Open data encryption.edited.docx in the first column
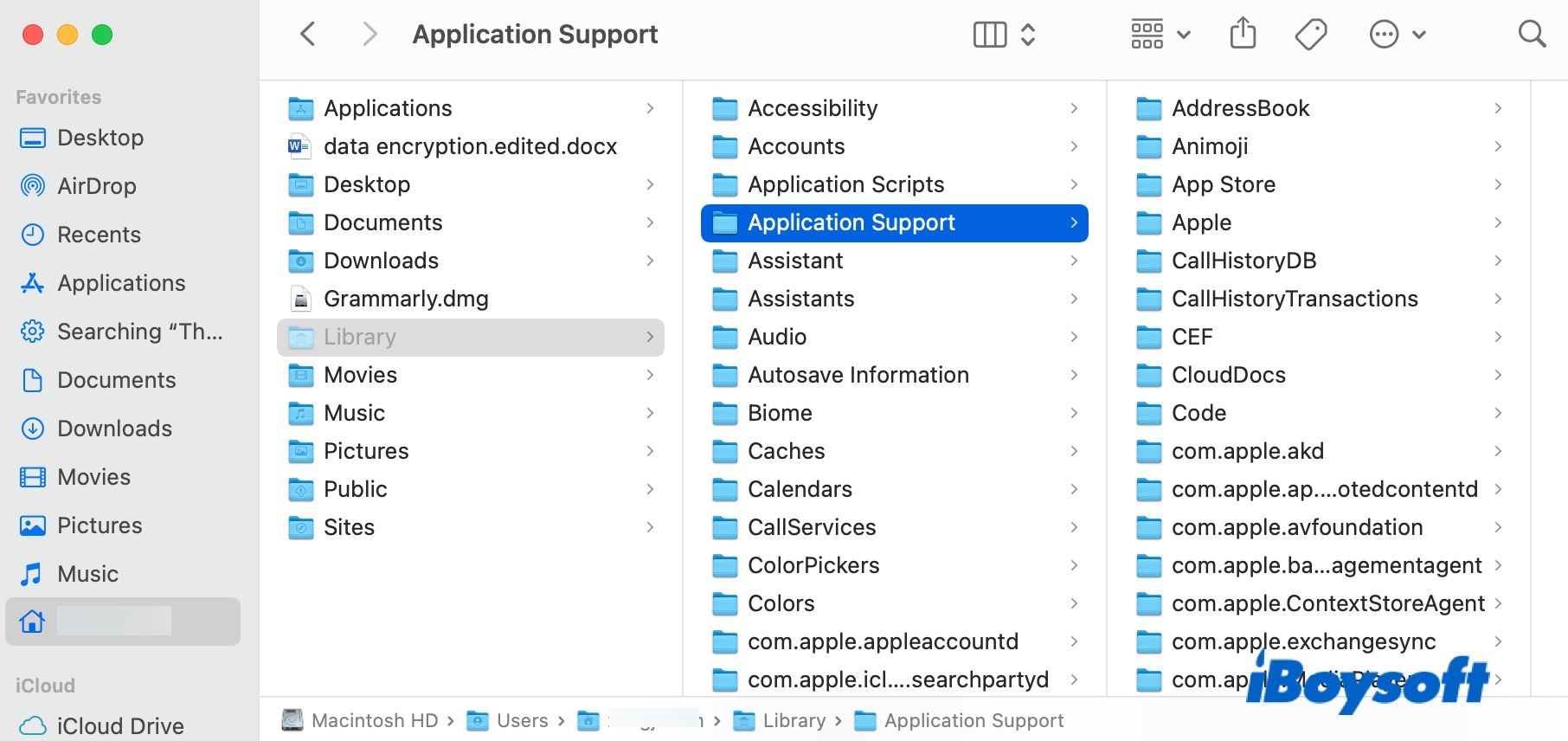Image resolution: width=1568 pixels, height=741 pixels. click(x=470, y=146)
